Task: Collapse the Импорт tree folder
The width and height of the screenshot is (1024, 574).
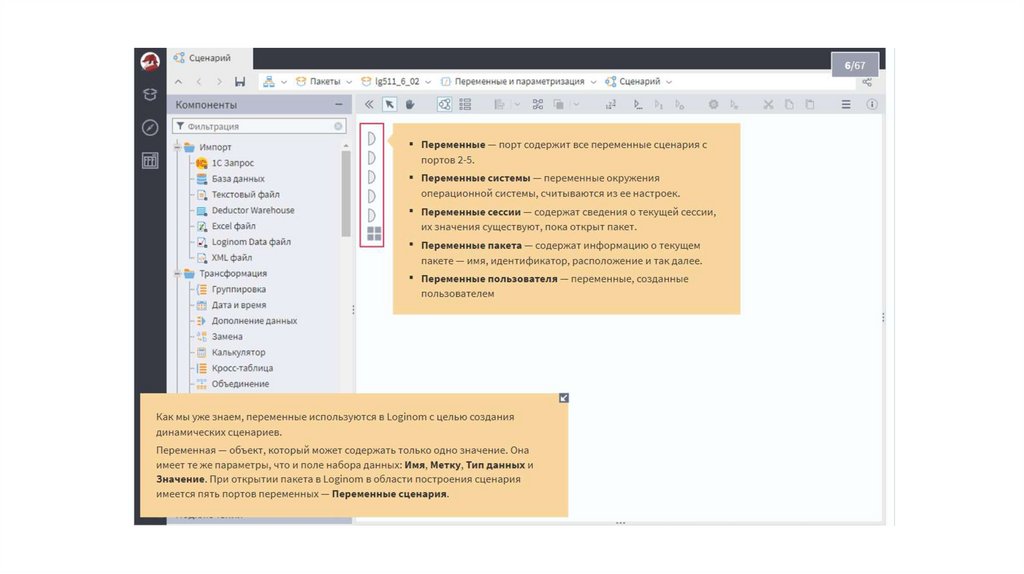Action: (x=179, y=147)
